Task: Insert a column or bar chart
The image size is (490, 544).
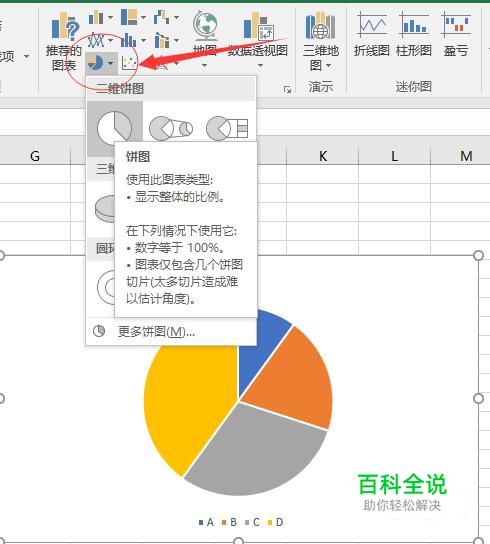Action: coord(96,17)
